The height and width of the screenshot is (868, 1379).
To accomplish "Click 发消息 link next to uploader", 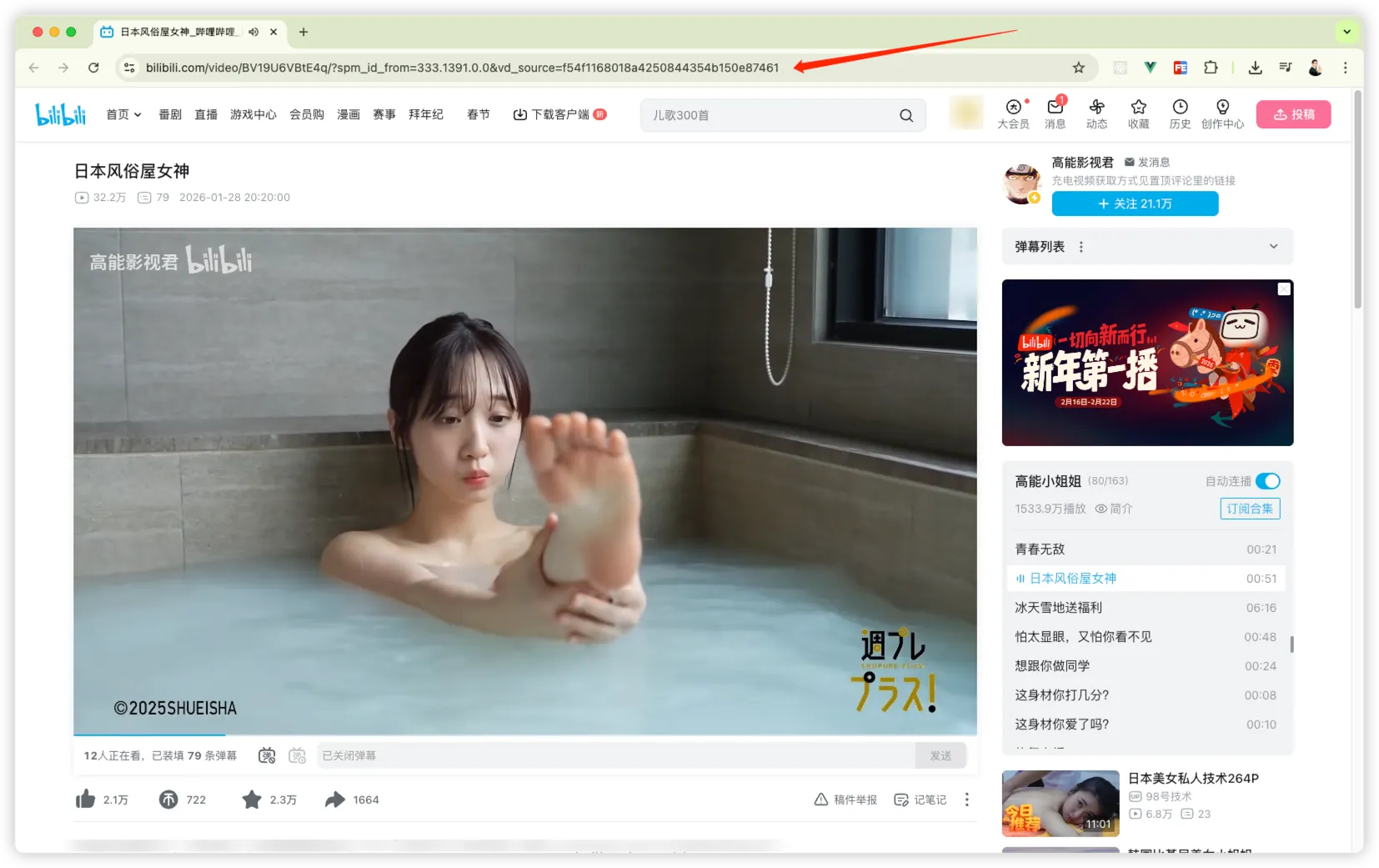I will click(1147, 162).
